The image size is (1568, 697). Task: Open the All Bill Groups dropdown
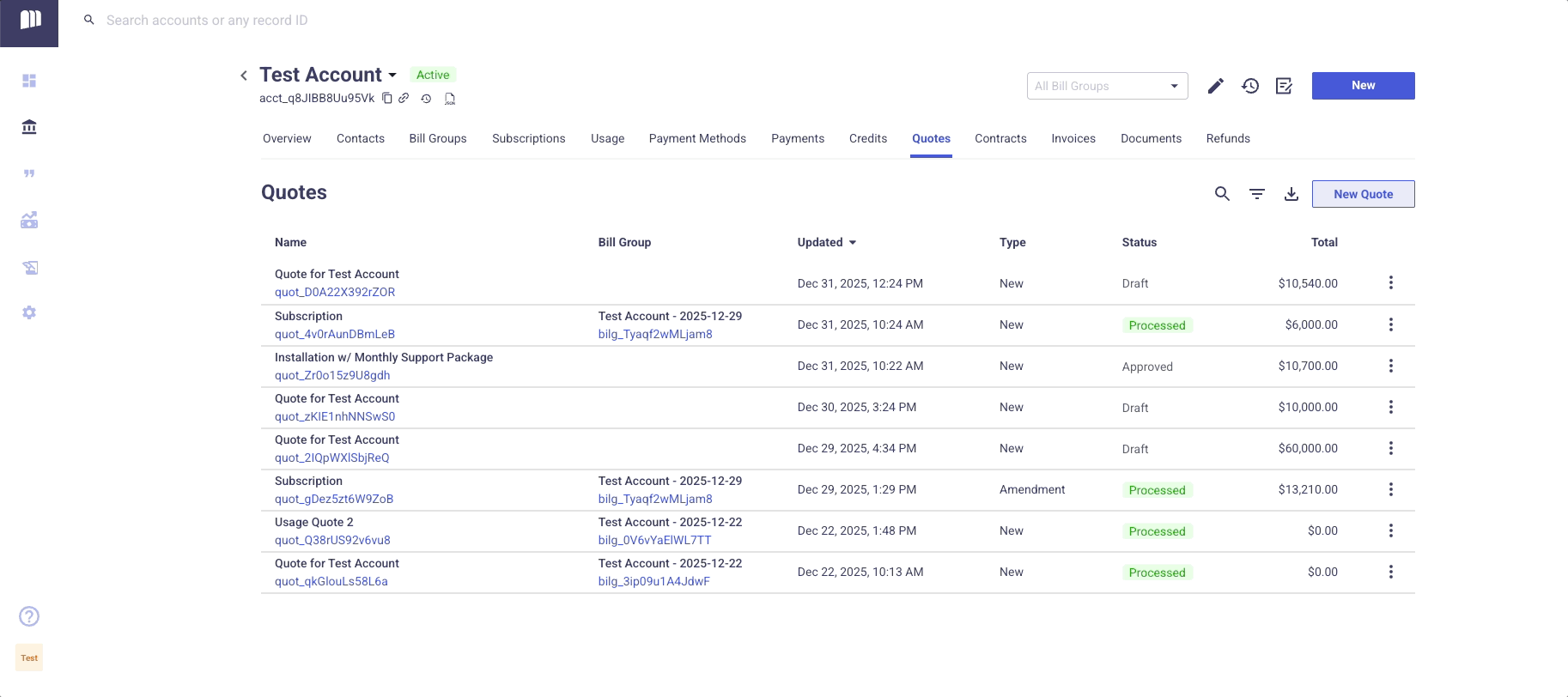[1108, 86]
